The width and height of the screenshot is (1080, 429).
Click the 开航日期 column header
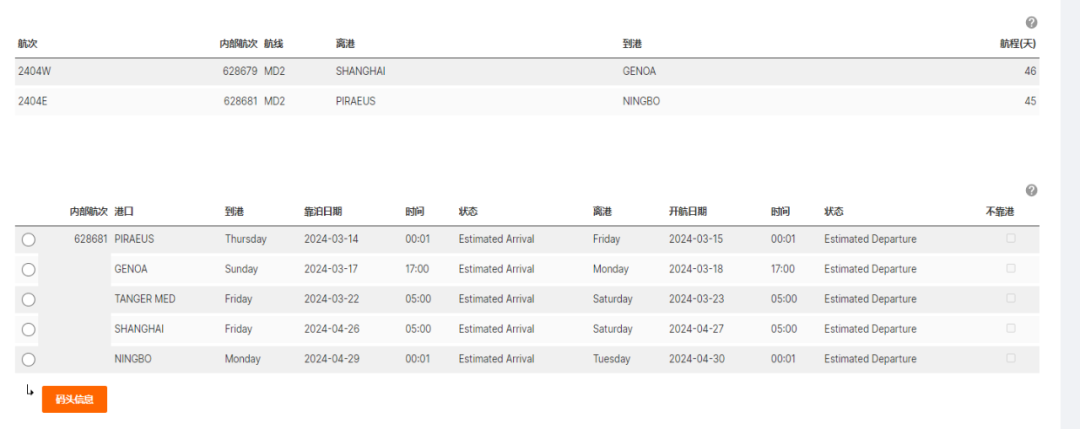tap(688, 212)
